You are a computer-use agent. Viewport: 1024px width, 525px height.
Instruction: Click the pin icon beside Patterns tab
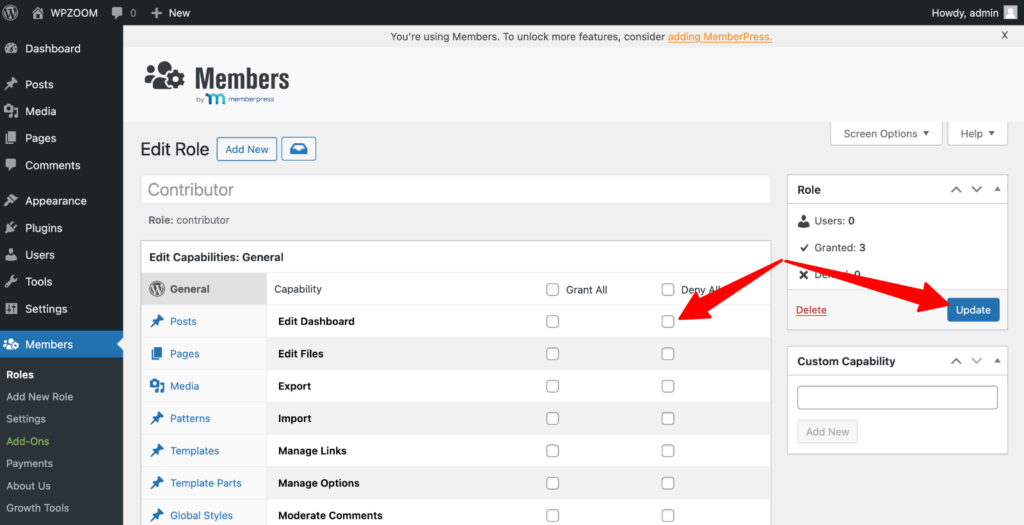click(157, 418)
